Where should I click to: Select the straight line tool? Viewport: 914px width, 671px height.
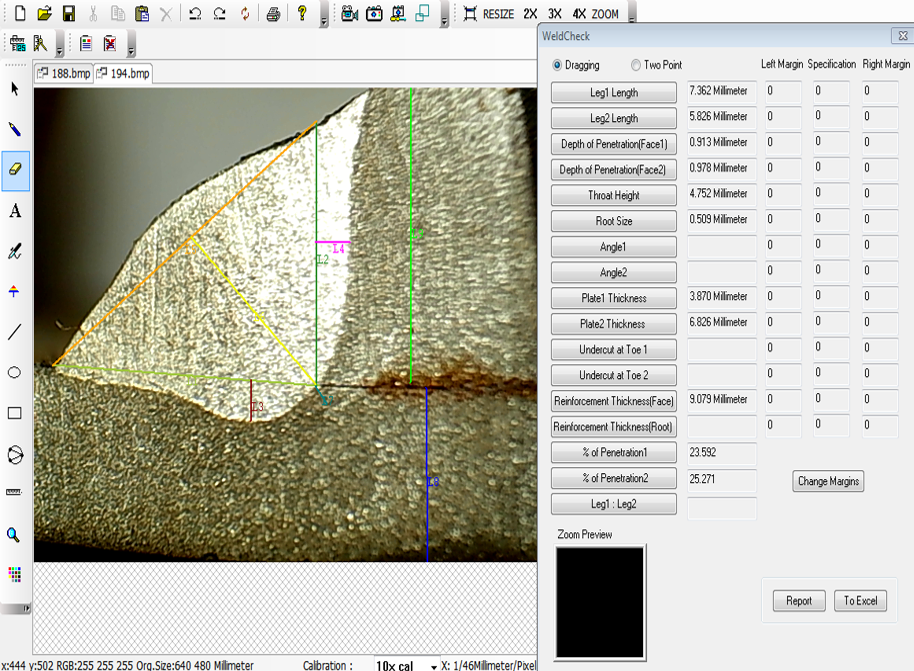tap(15, 332)
